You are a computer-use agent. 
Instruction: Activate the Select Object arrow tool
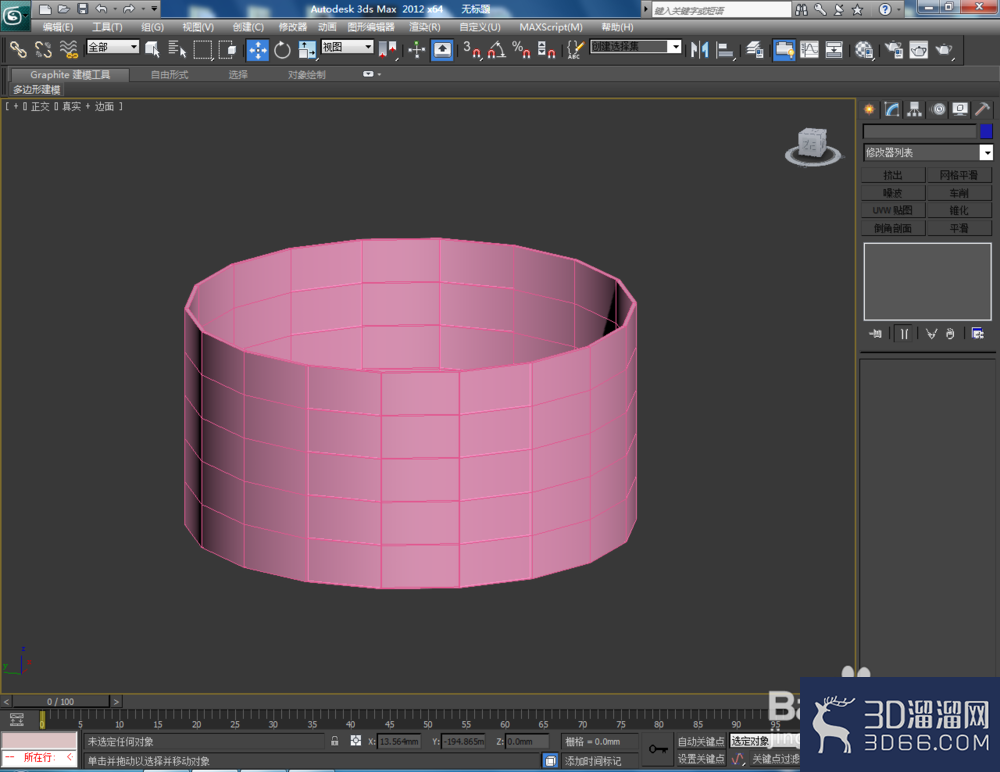pos(152,49)
